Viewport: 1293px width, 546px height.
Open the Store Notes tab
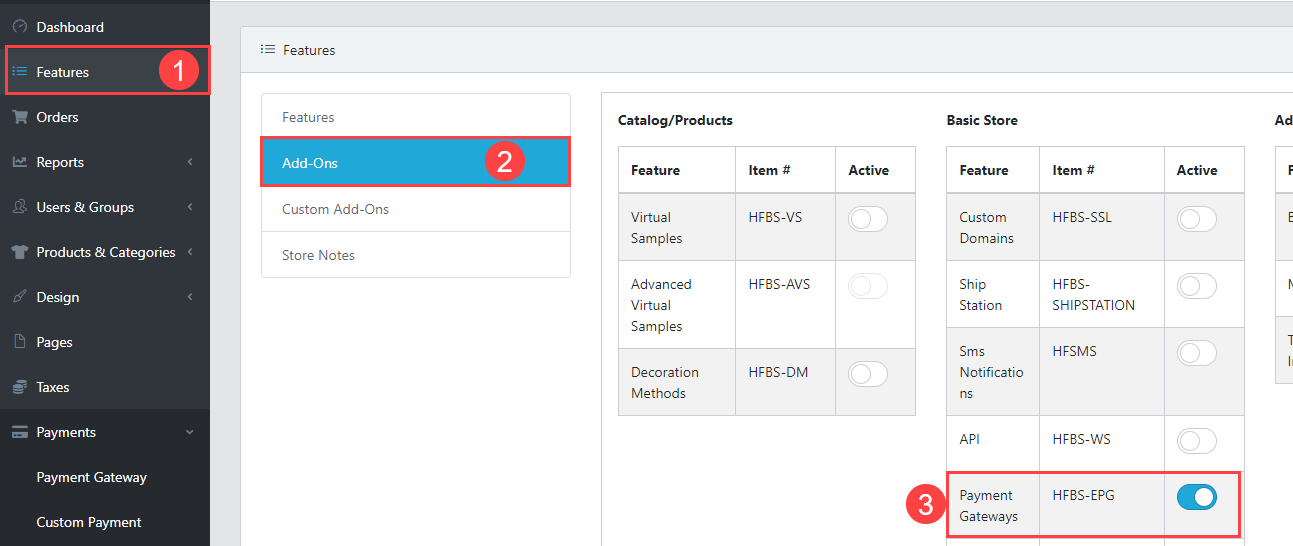click(318, 255)
